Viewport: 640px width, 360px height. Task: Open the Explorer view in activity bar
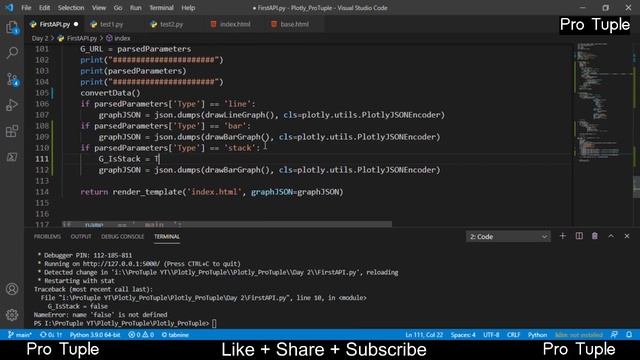coord(12,27)
